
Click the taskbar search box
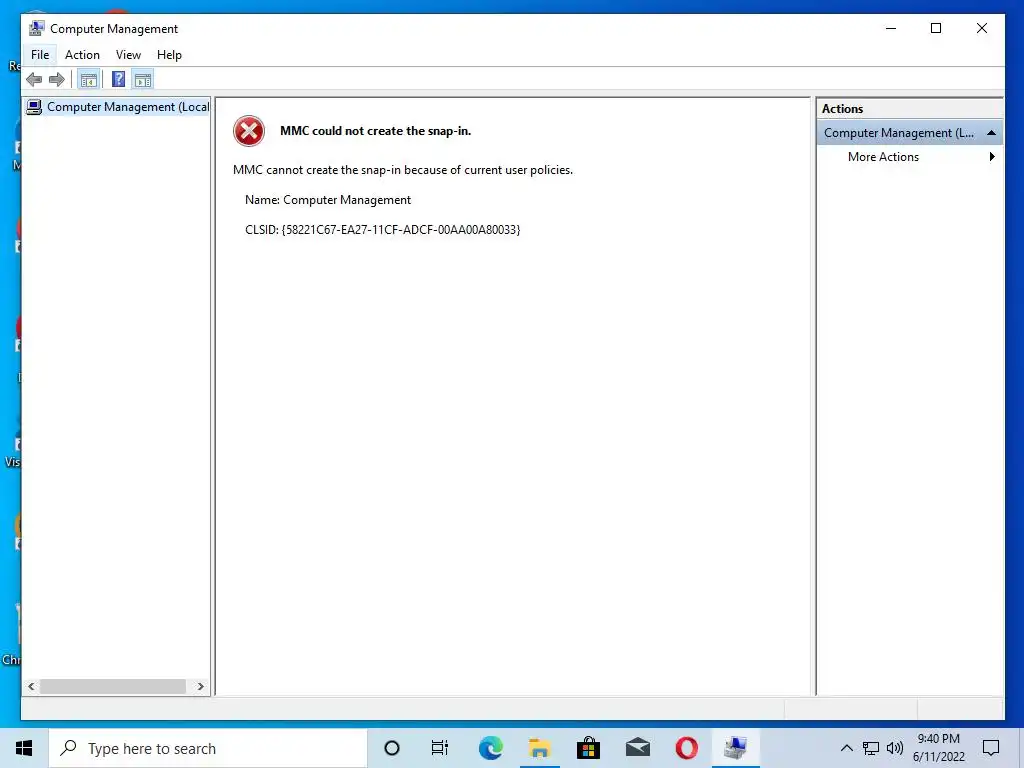pos(208,748)
